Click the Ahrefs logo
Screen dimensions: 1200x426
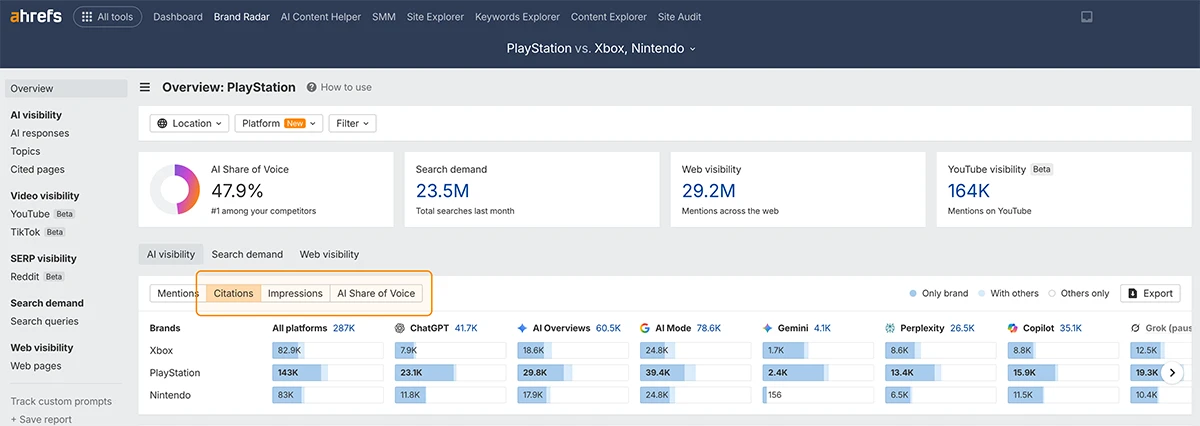coord(36,17)
